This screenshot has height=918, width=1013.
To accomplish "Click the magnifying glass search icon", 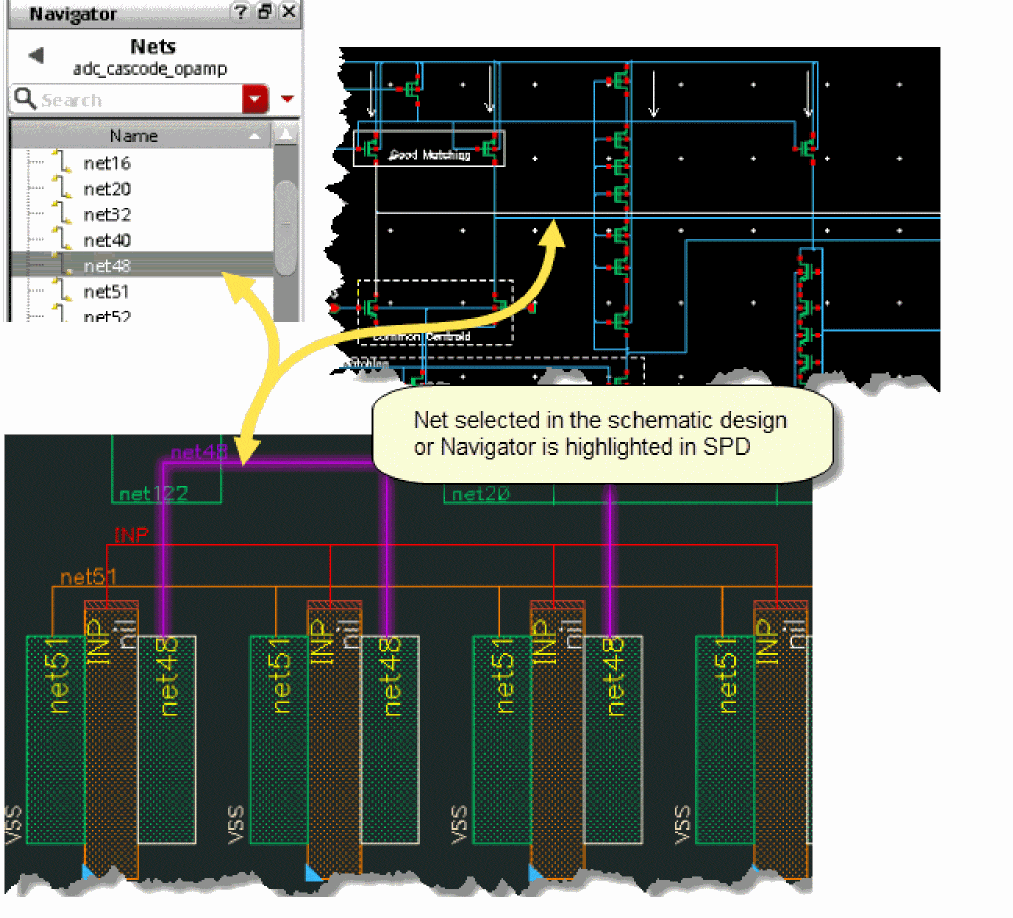I will click(25, 99).
